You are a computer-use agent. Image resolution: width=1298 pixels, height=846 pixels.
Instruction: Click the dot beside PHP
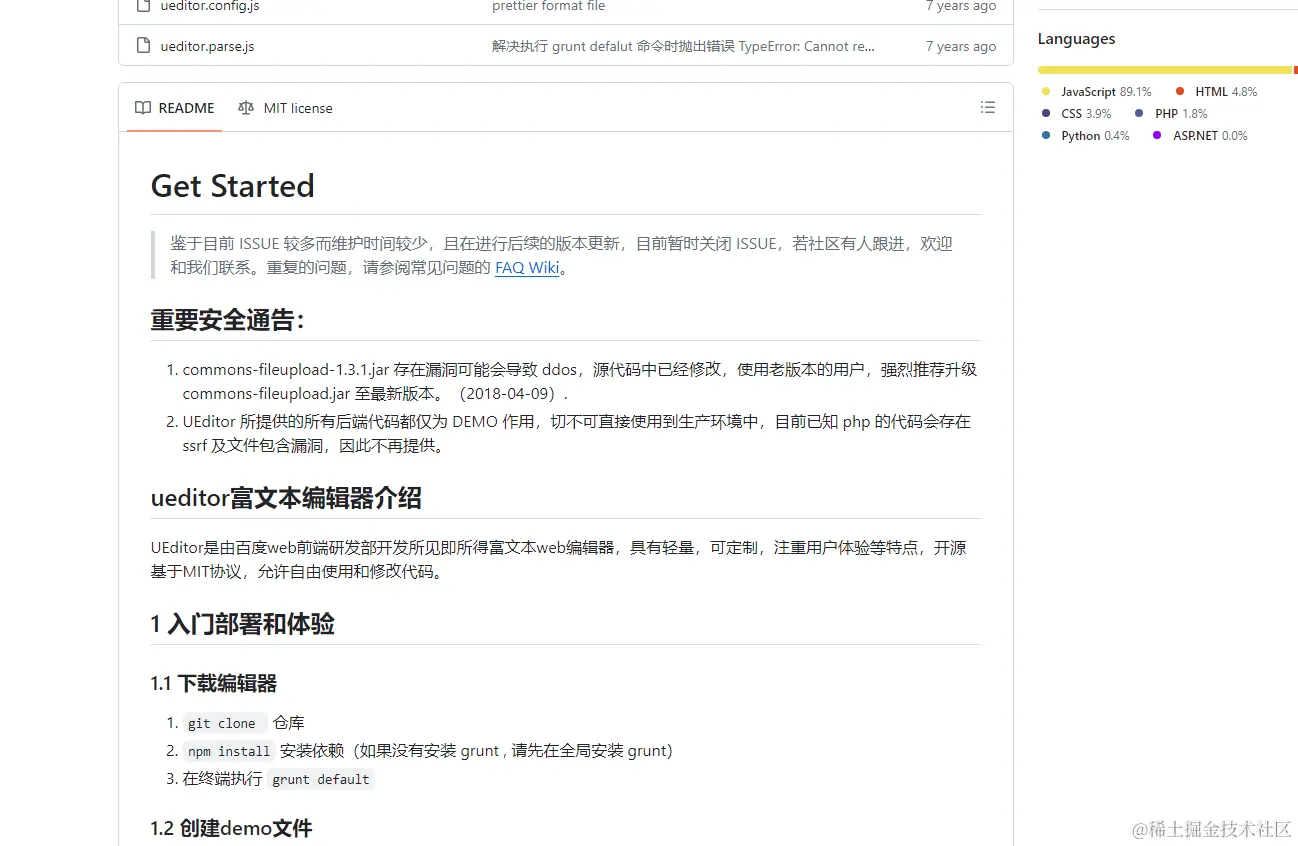click(x=1139, y=114)
